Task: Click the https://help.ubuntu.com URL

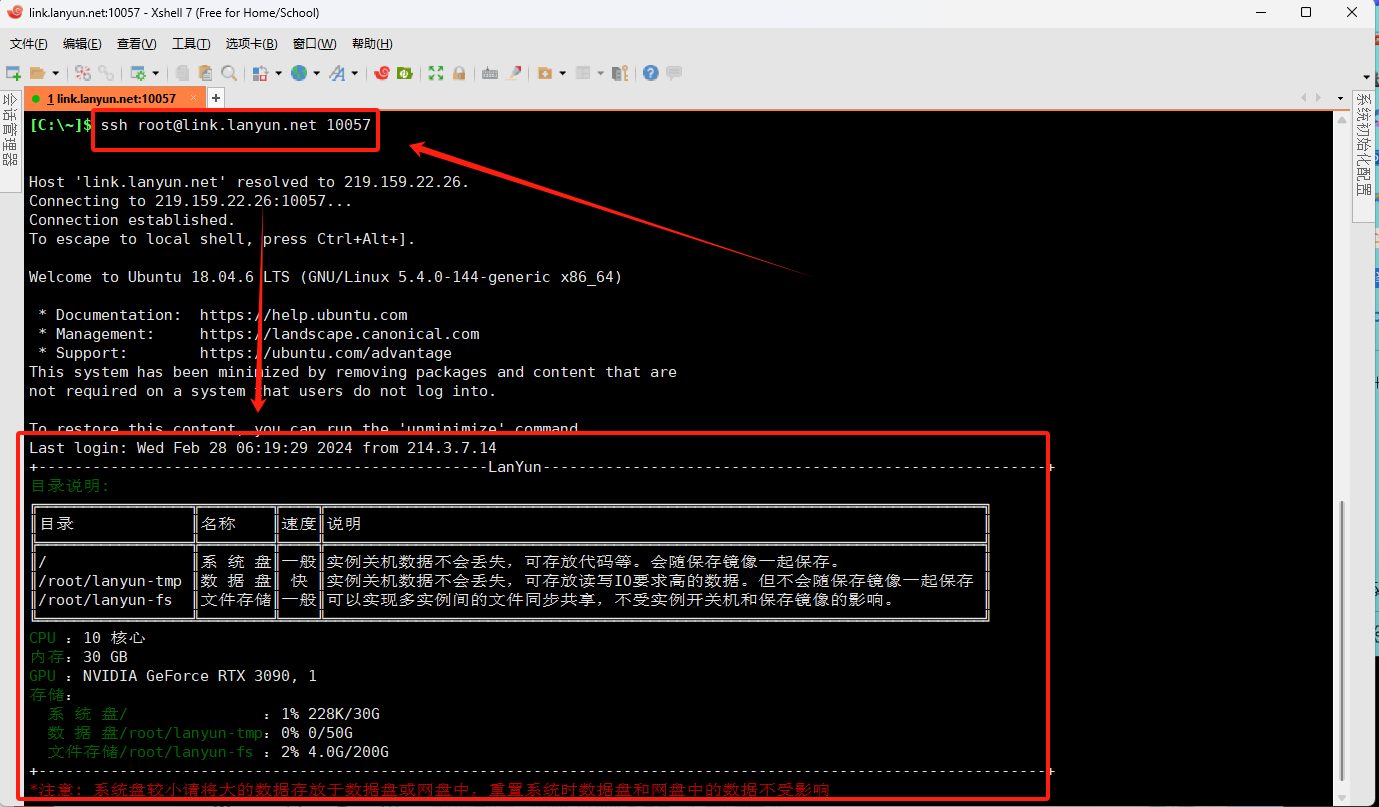Action: pos(304,315)
